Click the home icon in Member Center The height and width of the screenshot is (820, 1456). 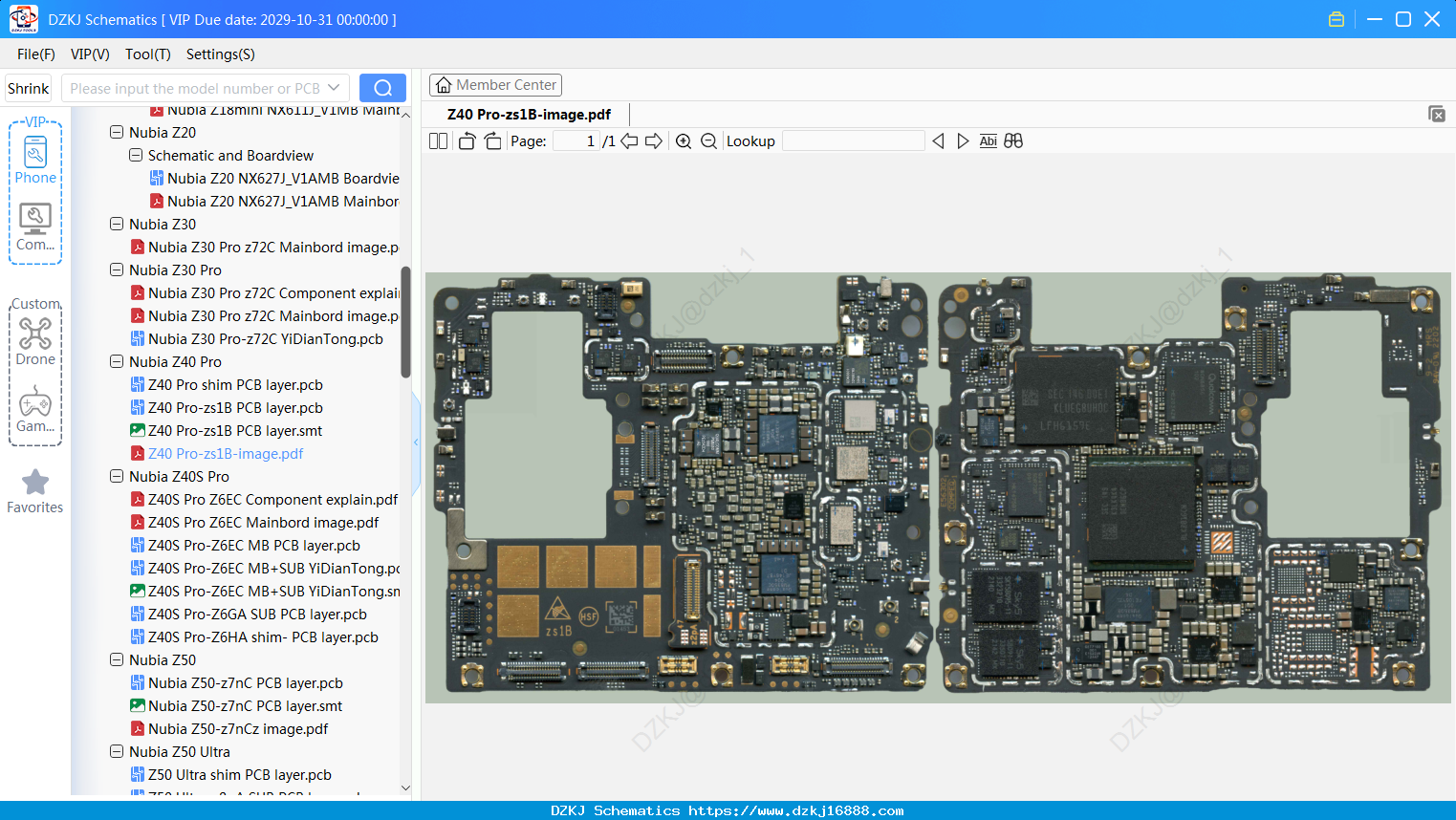444,85
